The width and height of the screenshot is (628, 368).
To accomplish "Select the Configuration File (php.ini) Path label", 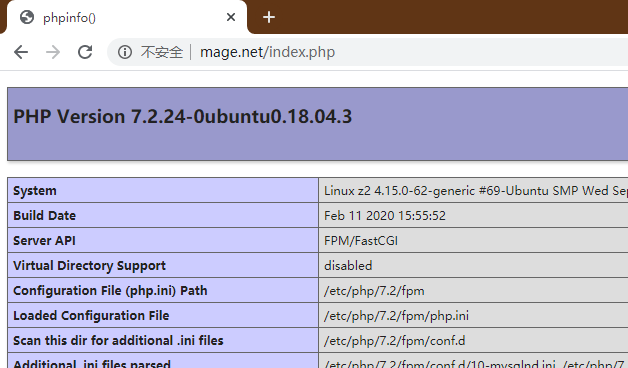I will tap(110, 291).
